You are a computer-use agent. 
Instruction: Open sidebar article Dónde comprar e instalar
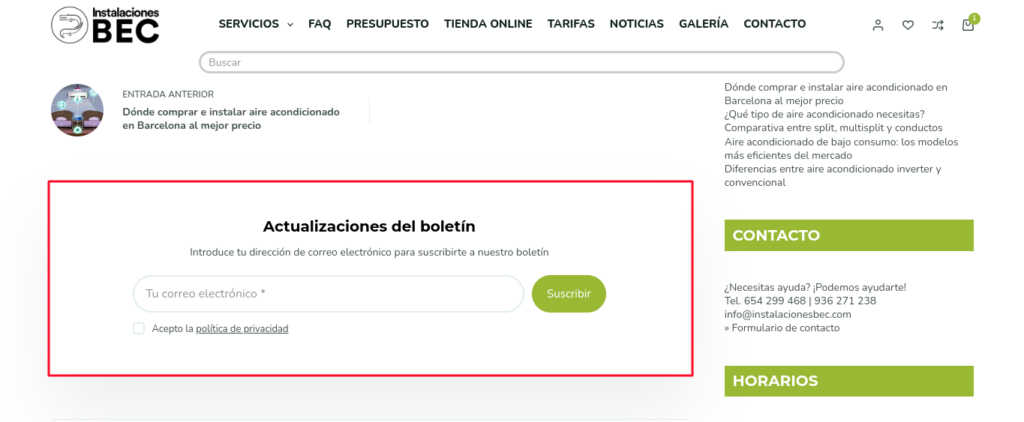(x=836, y=94)
